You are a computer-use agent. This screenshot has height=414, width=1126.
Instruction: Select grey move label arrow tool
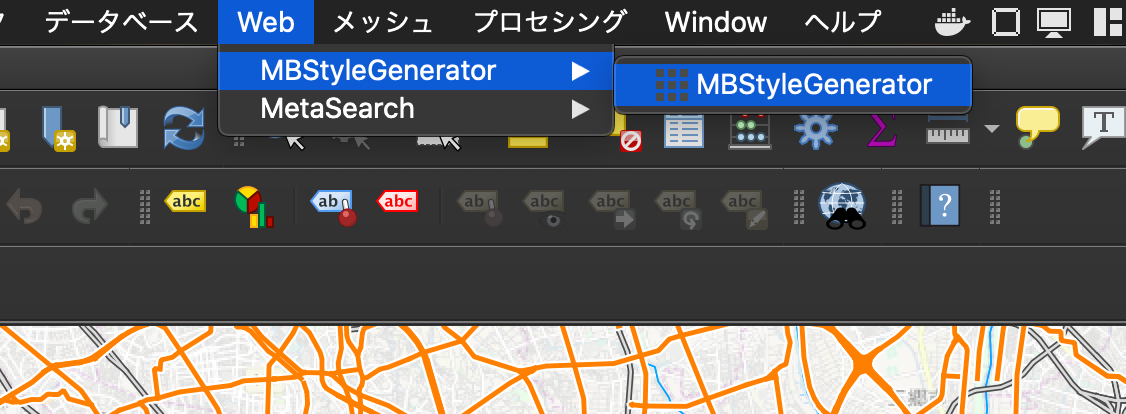[x=613, y=208]
